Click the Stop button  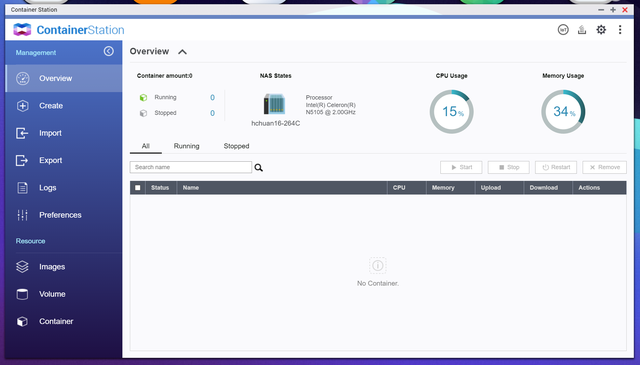coord(509,167)
